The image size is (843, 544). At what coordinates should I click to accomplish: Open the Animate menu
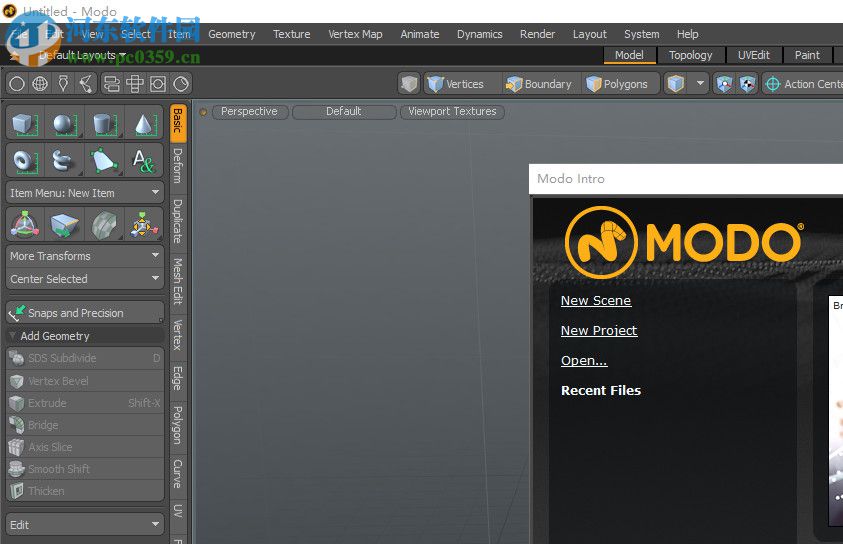[x=420, y=34]
